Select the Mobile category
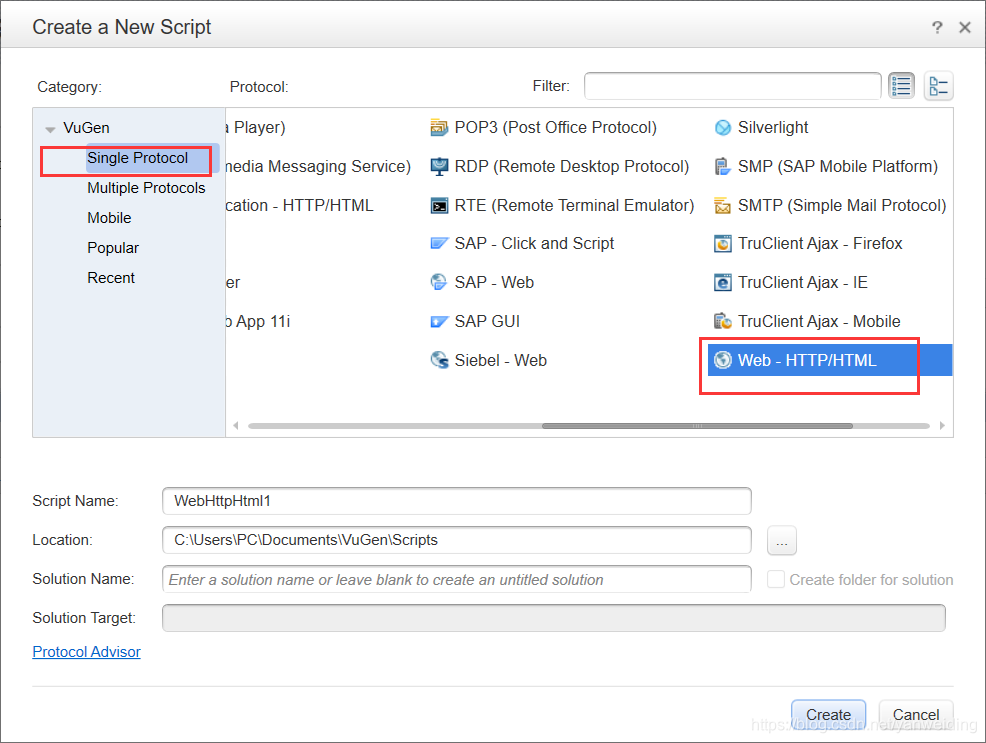986x743 pixels. click(109, 218)
